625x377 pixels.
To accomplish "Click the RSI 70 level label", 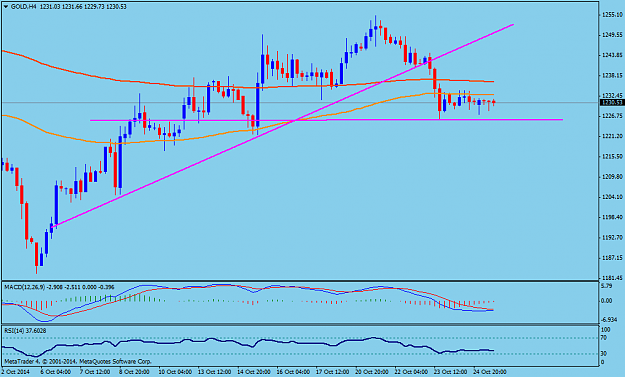I will point(603,338).
